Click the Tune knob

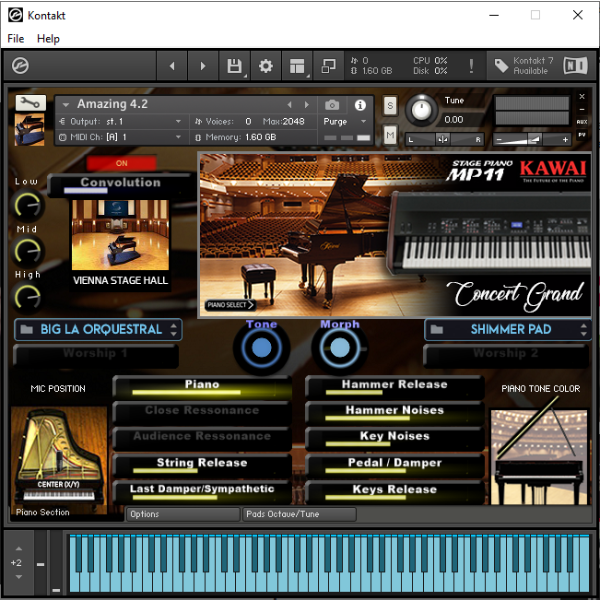click(x=421, y=110)
